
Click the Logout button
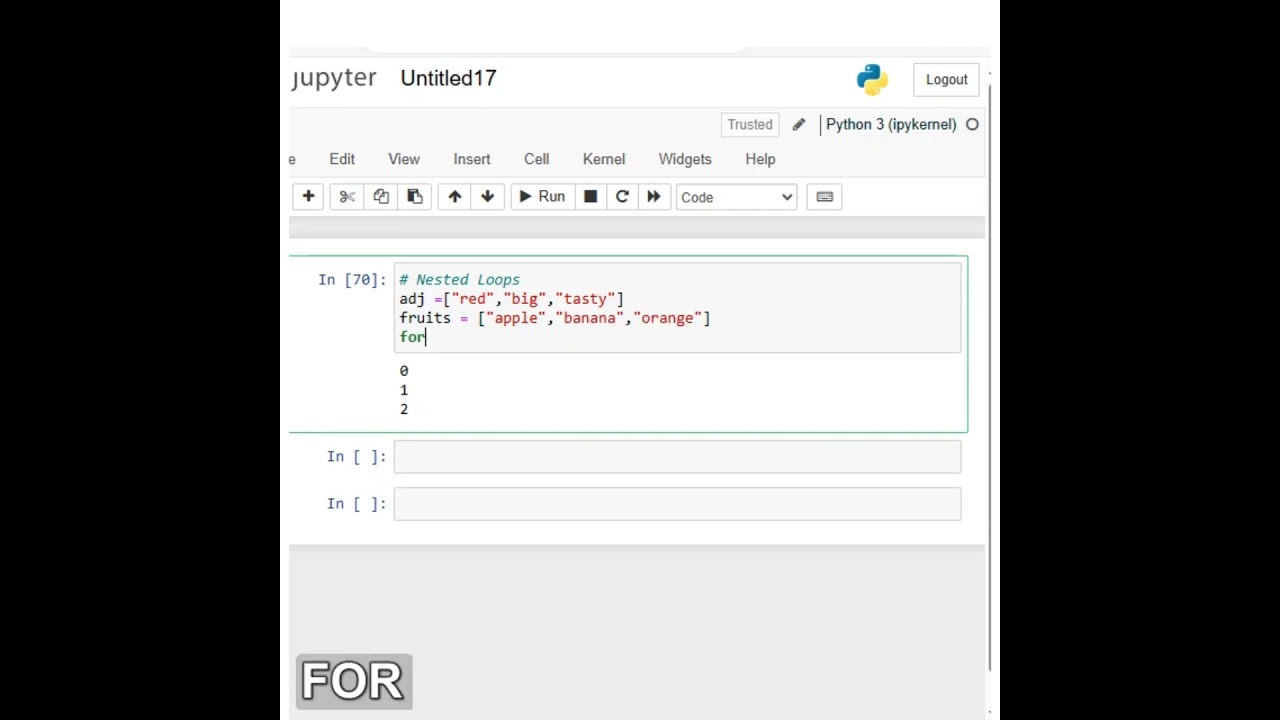[x=946, y=80]
